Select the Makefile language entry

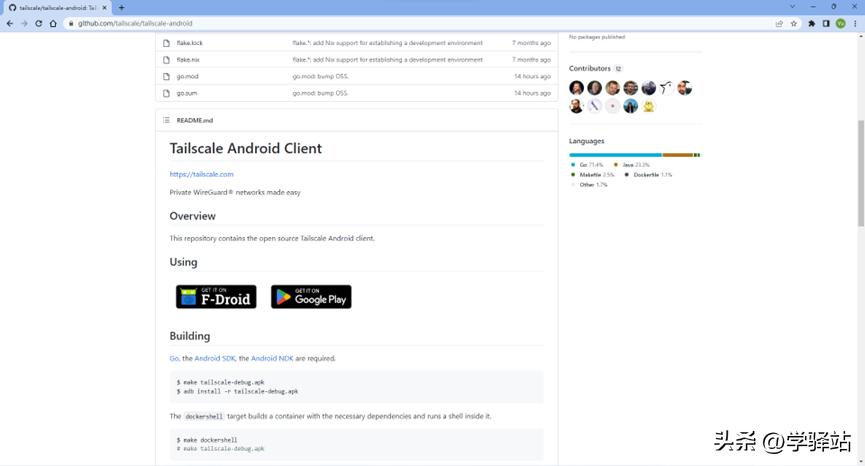[x=592, y=175]
